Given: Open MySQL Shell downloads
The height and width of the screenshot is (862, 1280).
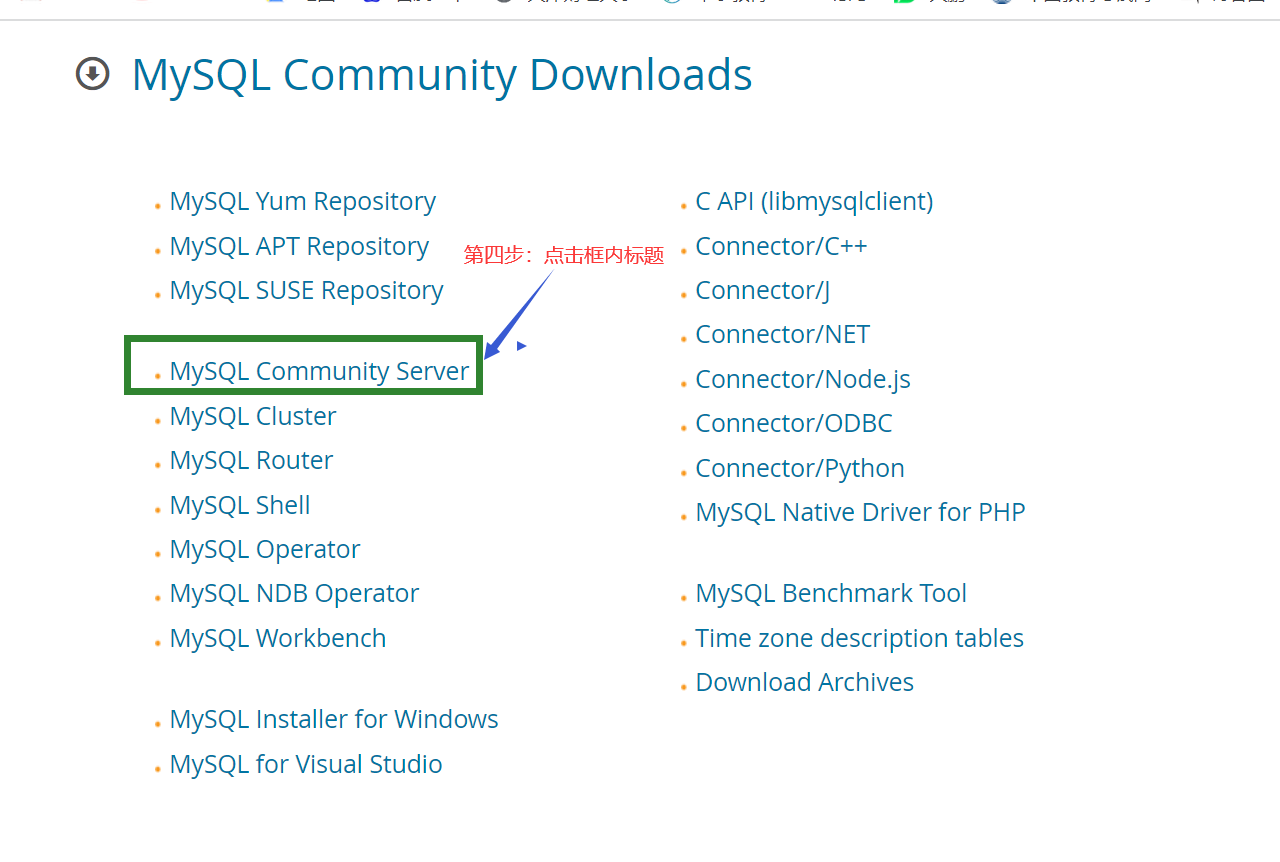Looking at the screenshot, I should [x=240, y=505].
